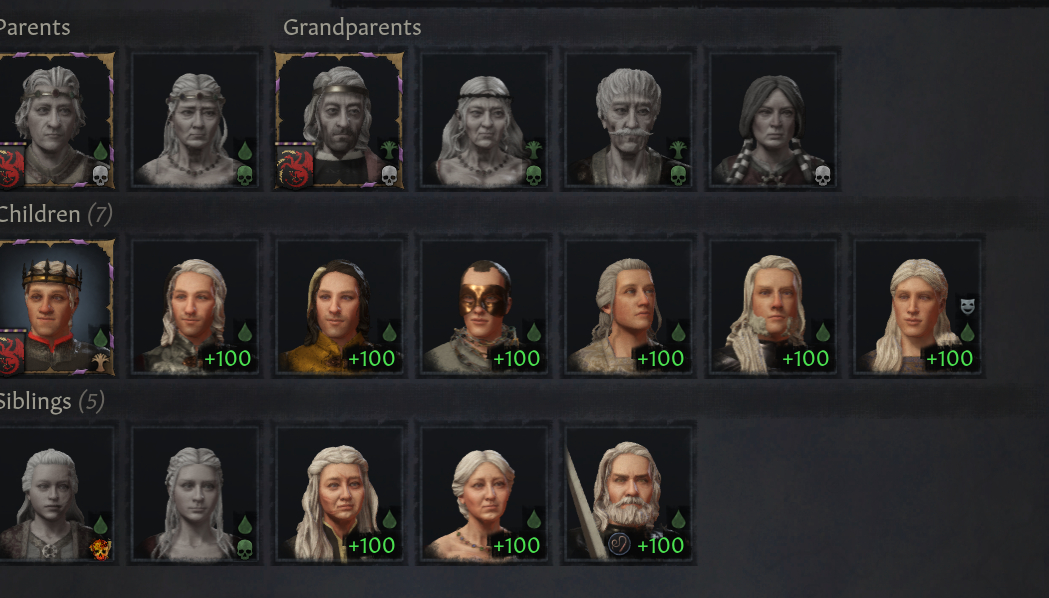Open the crowned child's character portrait
The width and height of the screenshot is (1049, 598).
56,306
